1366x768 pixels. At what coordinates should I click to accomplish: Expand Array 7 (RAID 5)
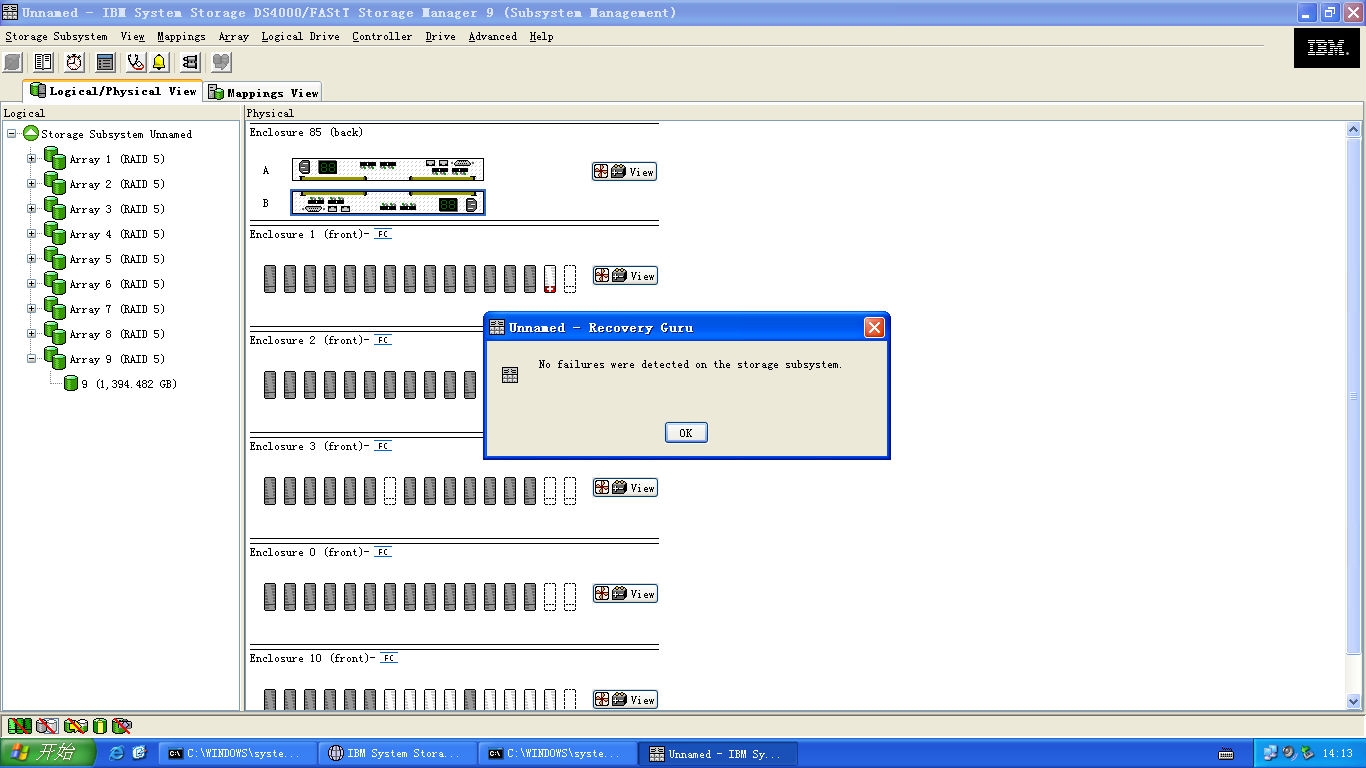[31, 308]
